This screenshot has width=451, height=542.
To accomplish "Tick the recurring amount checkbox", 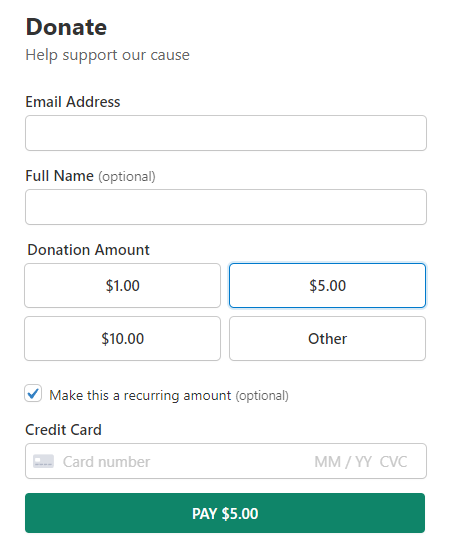I will point(33,393).
